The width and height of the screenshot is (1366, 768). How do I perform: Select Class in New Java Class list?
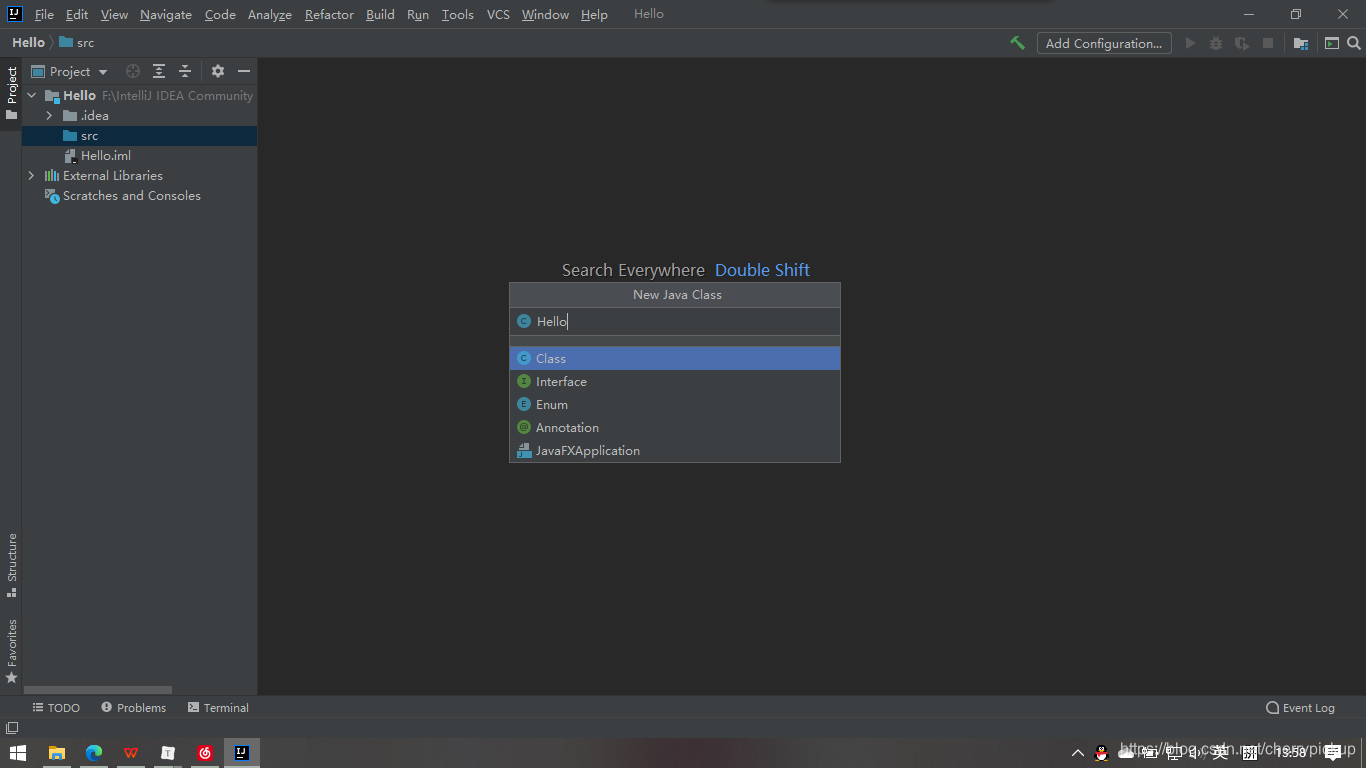tap(675, 358)
